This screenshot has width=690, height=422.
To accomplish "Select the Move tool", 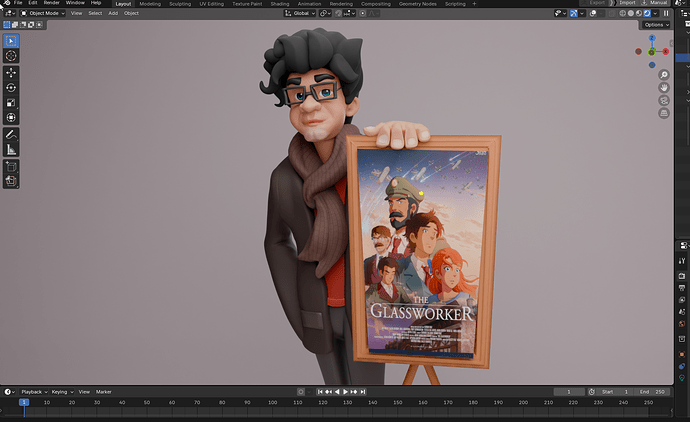I will tap(11, 73).
